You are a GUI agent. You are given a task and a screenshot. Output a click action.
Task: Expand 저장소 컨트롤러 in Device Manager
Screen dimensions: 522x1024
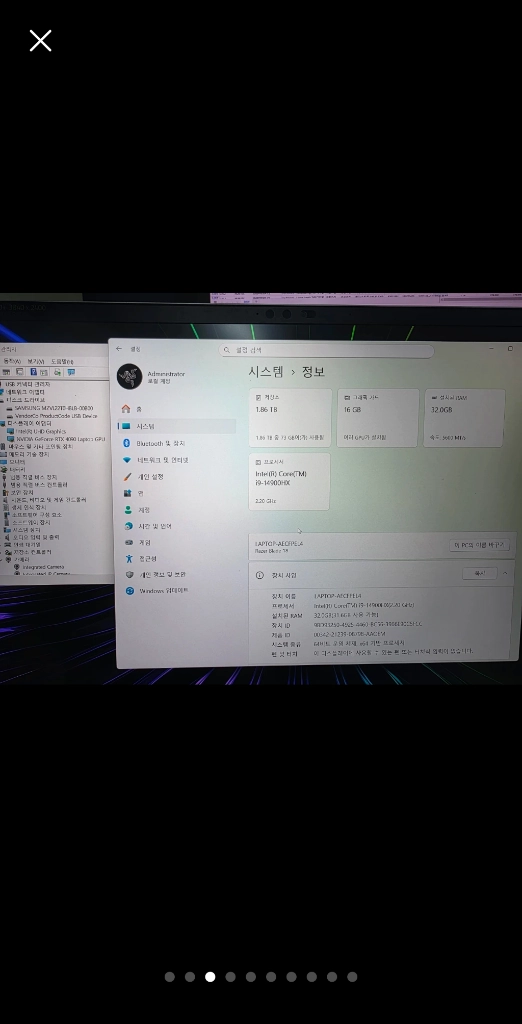tap(33, 552)
